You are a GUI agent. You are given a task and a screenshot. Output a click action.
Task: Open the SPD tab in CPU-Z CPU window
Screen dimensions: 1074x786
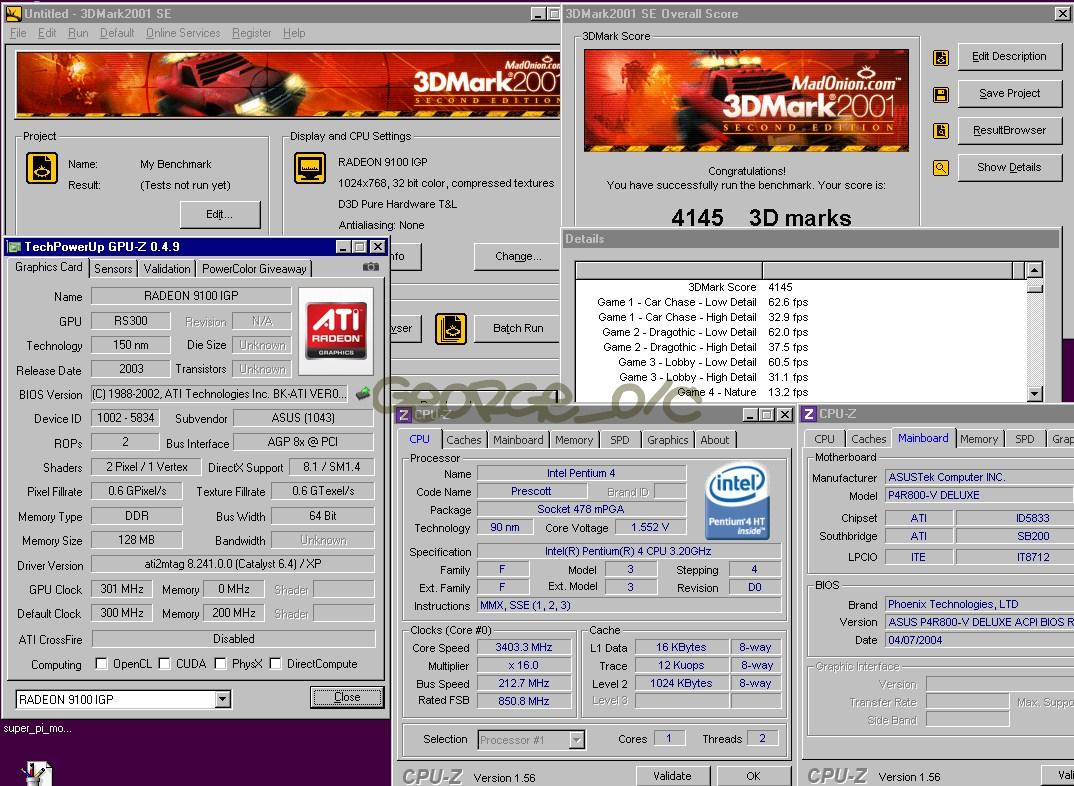(620, 440)
